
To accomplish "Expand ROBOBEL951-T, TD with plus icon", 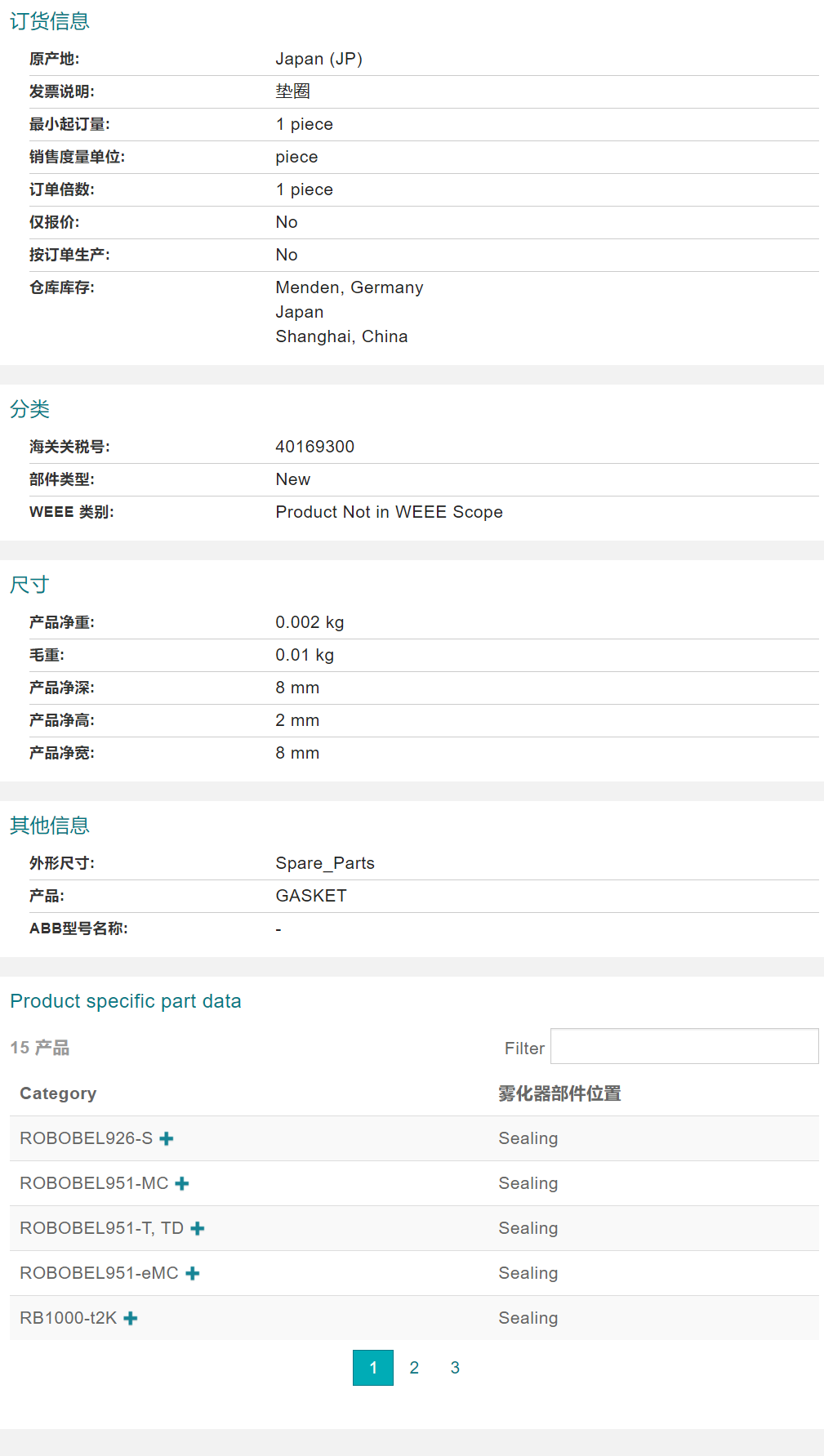I will click(x=198, y=1228).
